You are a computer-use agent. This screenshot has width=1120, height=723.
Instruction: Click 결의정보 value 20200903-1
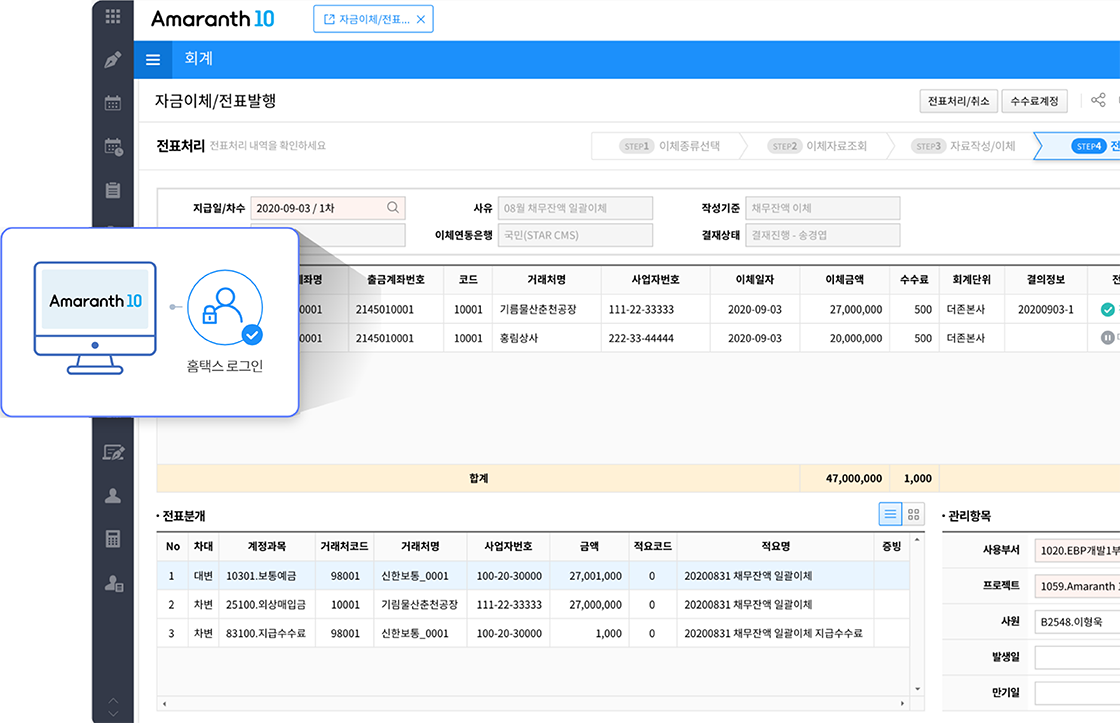point(1046,309)
